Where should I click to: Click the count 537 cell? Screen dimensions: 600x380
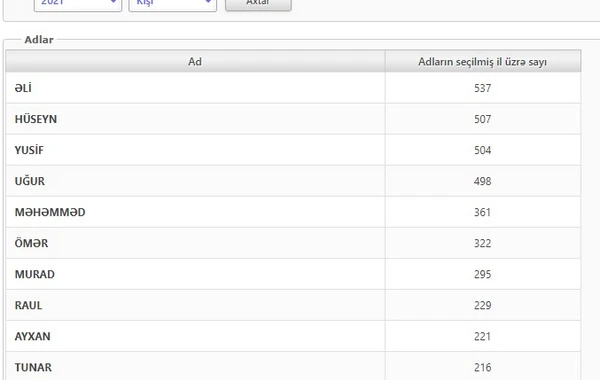[483, 88]
